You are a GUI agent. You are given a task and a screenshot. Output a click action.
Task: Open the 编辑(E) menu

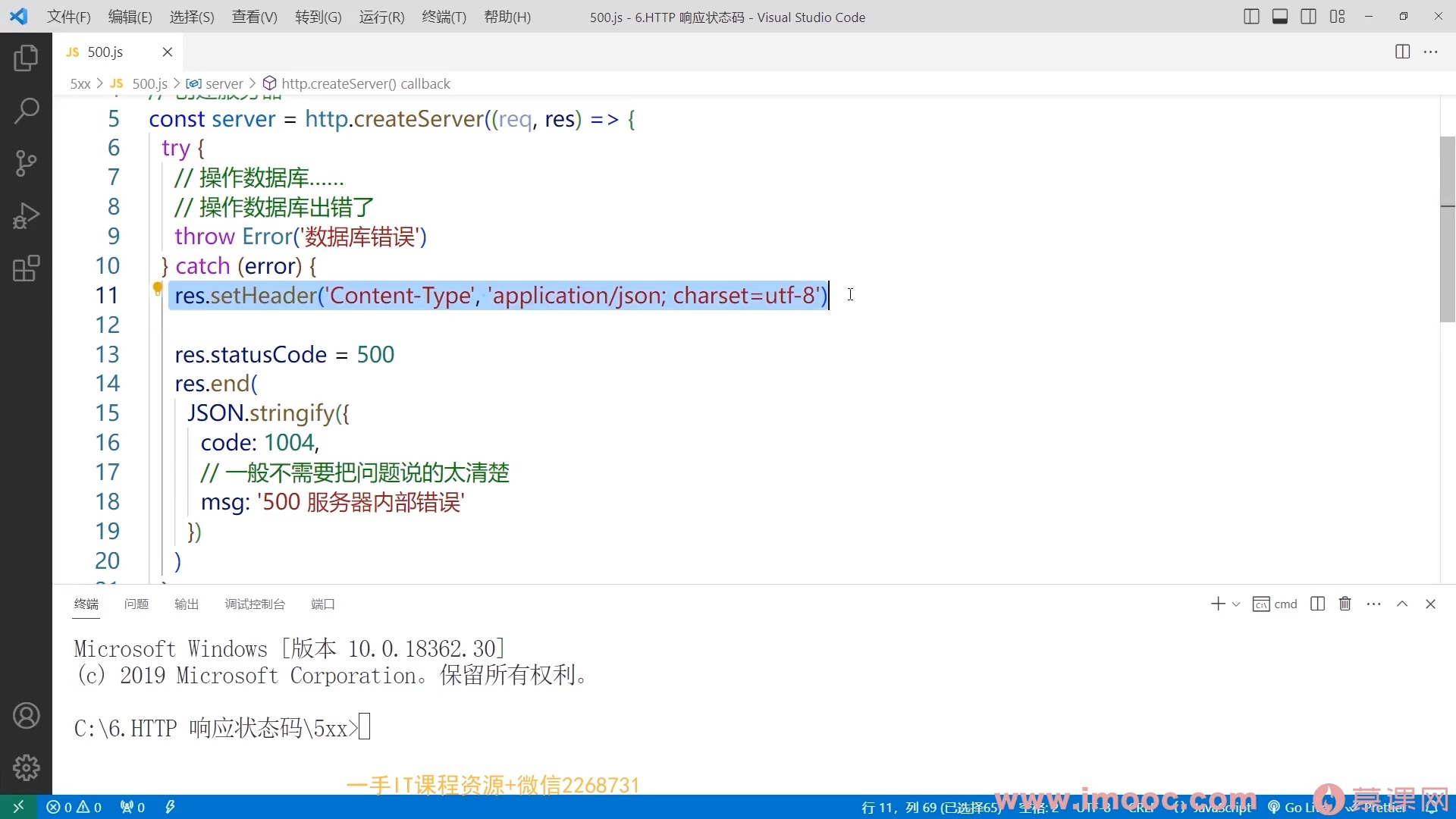click(130, 17)
